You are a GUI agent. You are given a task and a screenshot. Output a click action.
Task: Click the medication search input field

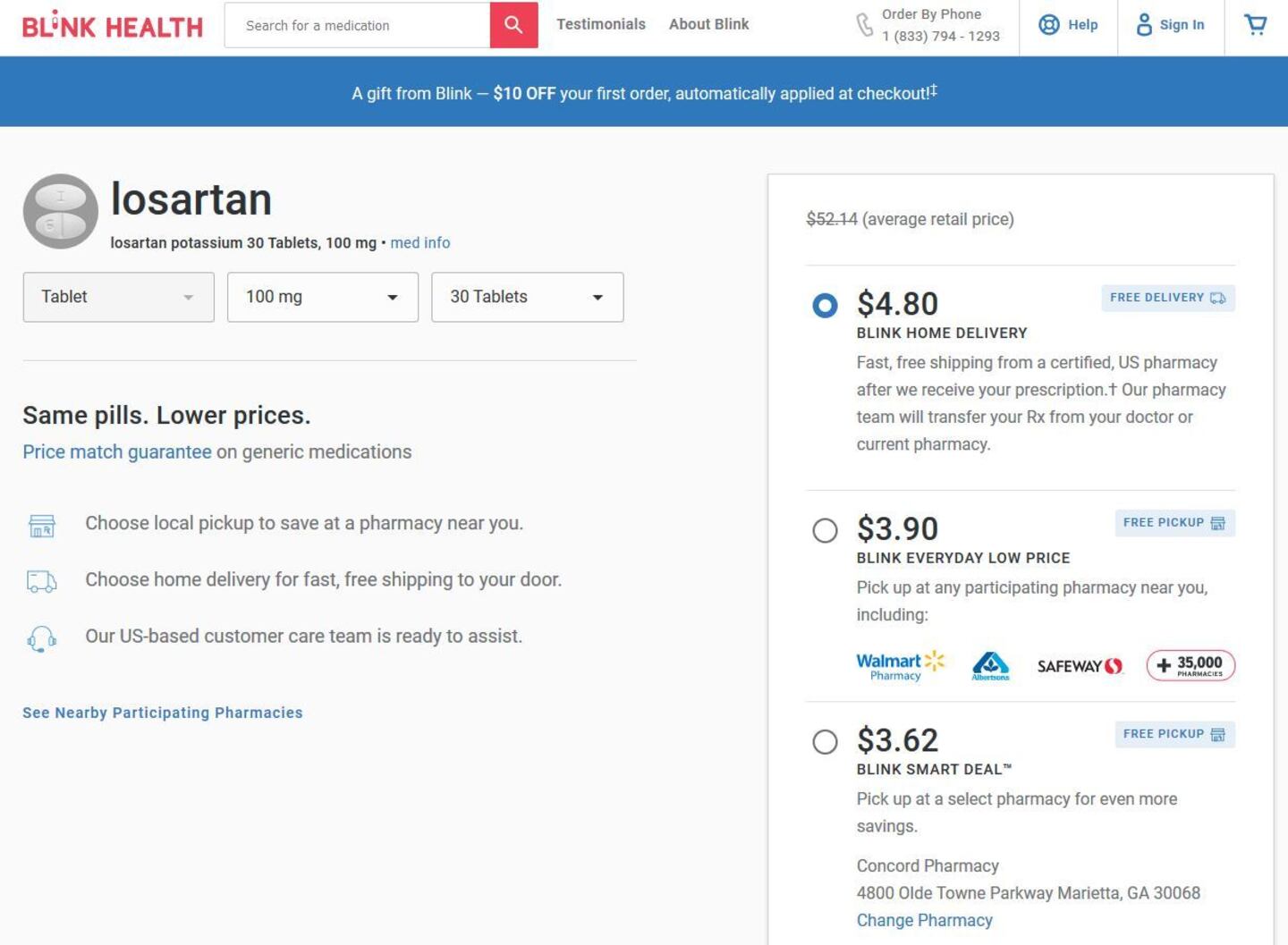[358, 25]
